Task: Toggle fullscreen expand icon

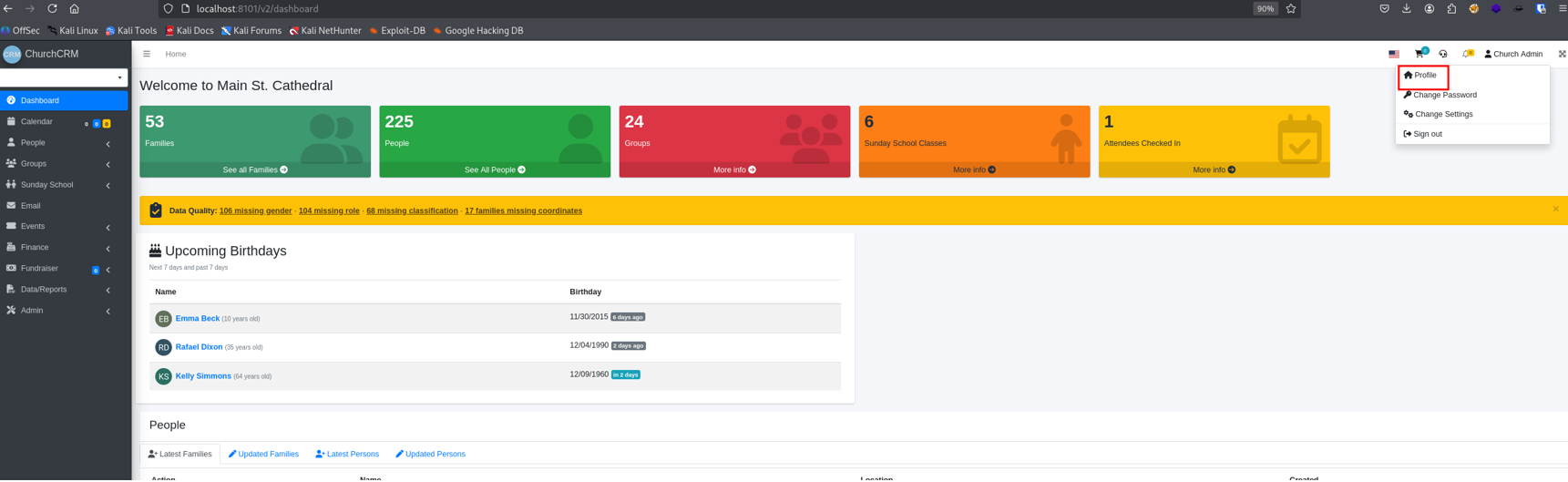Action: (1562, 54)
